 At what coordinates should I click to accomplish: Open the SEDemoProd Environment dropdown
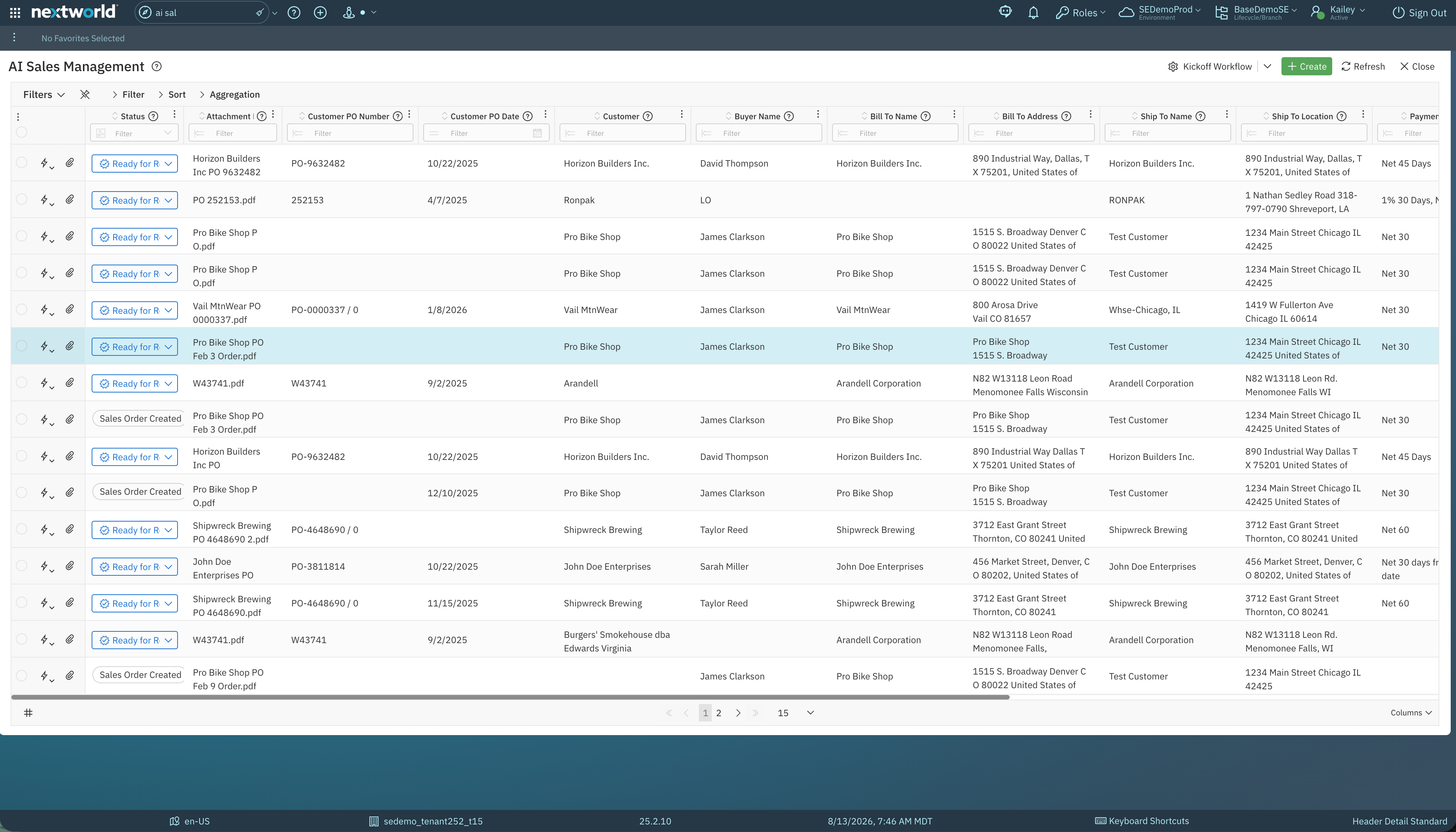click(x=1160, y=12)
